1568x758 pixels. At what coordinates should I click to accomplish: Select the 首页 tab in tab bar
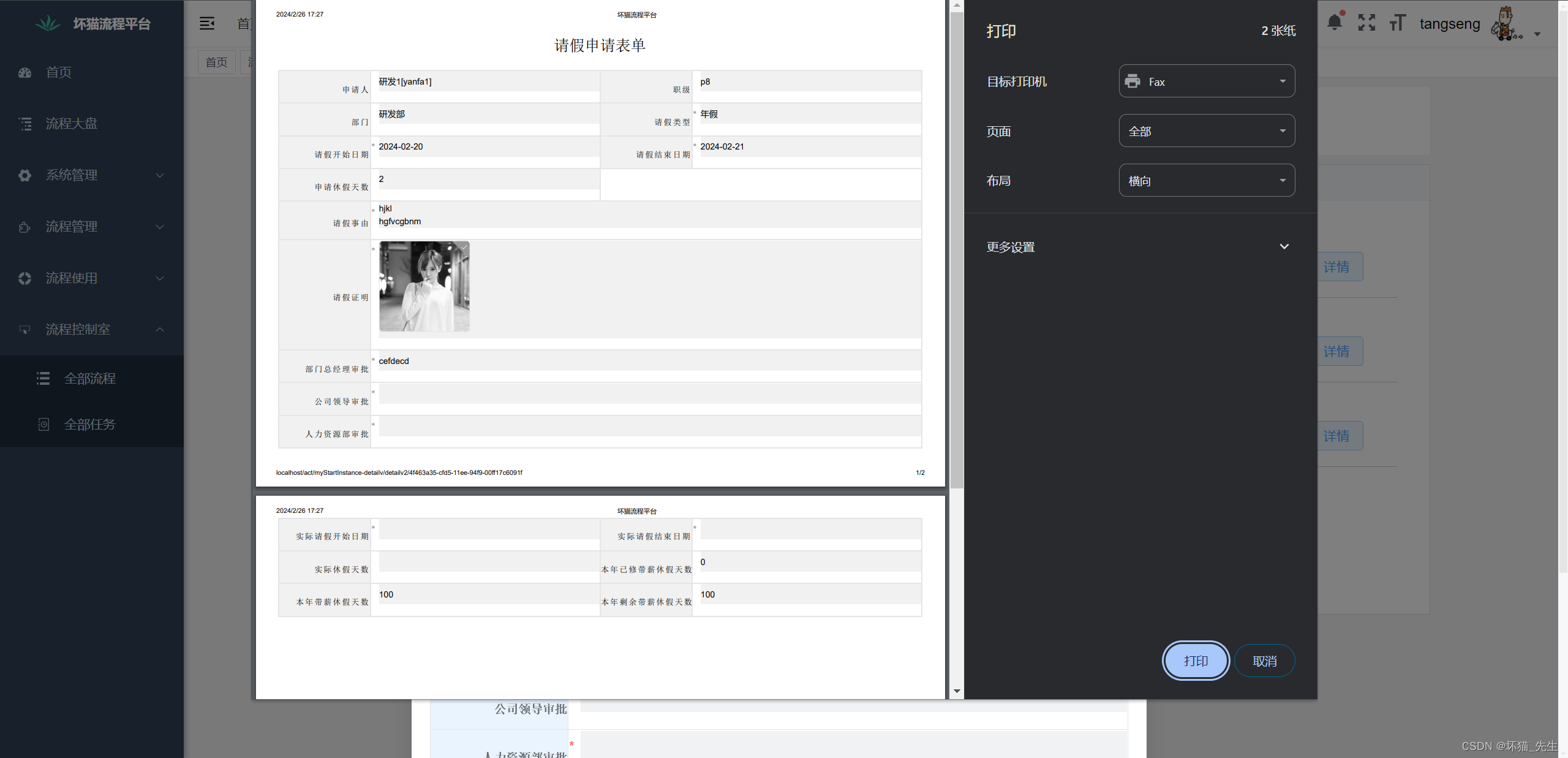[x=216, y=62]
